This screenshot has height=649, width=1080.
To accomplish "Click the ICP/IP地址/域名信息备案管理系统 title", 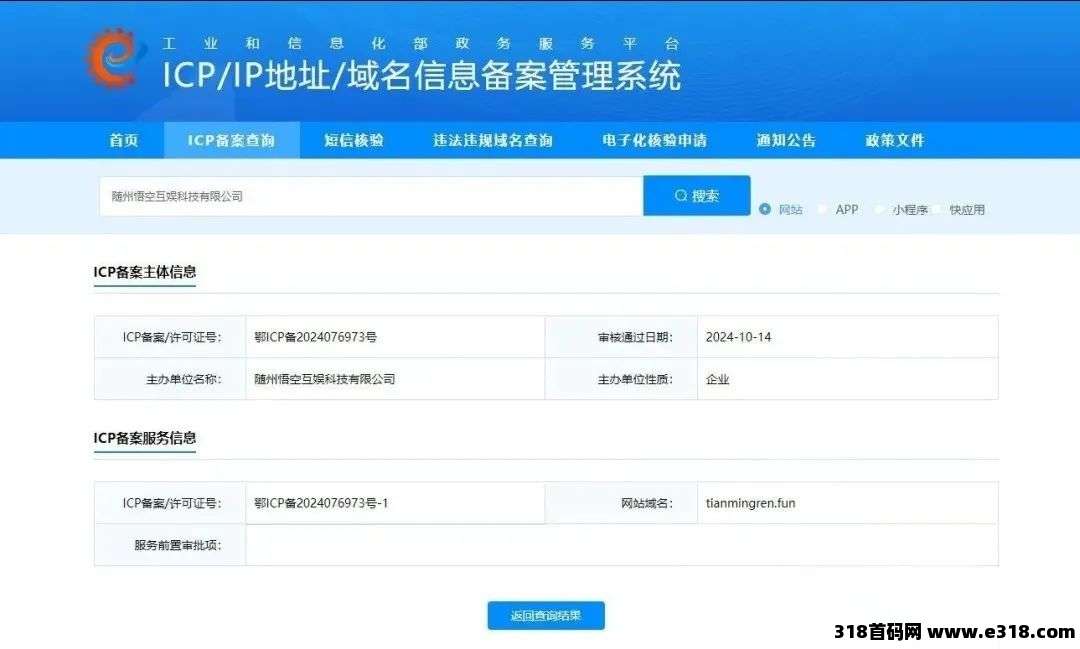I will click(422, 75).
